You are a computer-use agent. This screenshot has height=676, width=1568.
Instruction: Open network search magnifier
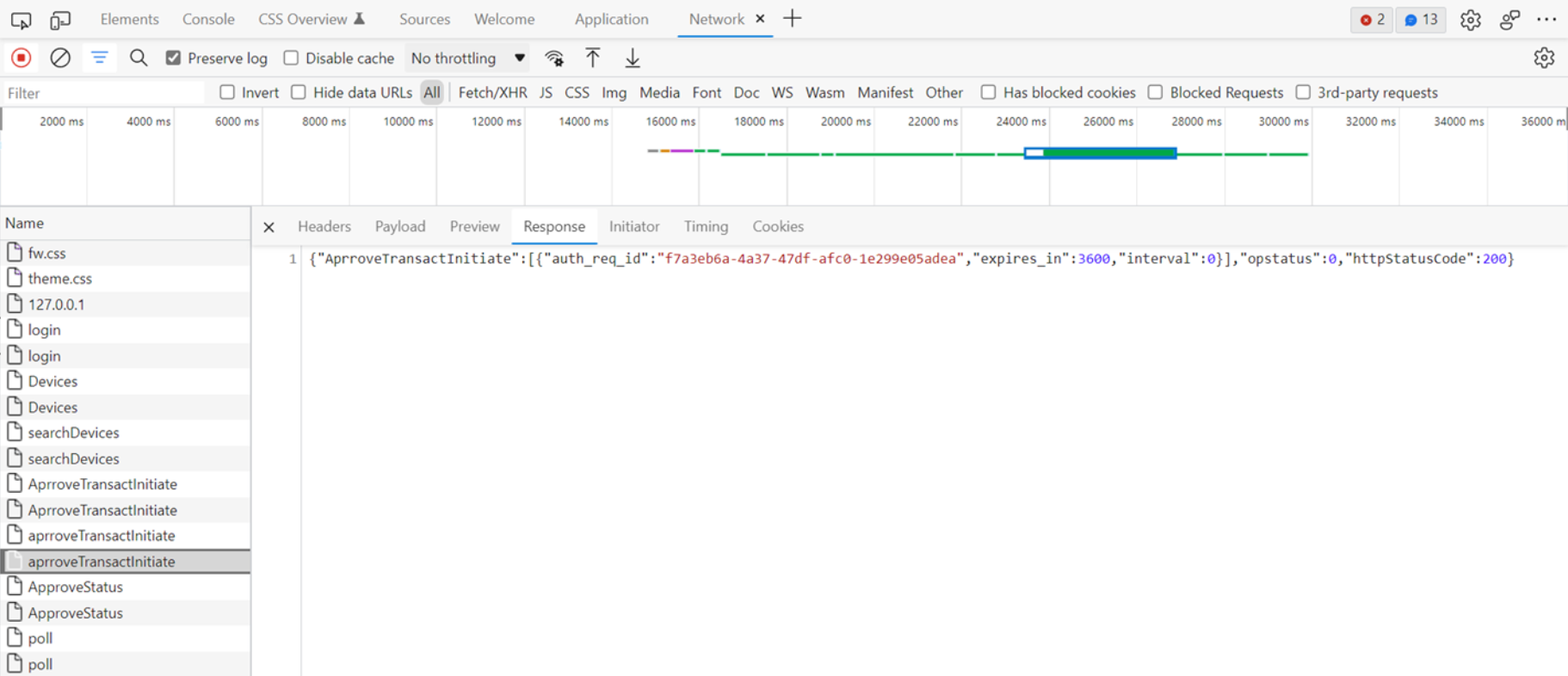click(139, 58)
